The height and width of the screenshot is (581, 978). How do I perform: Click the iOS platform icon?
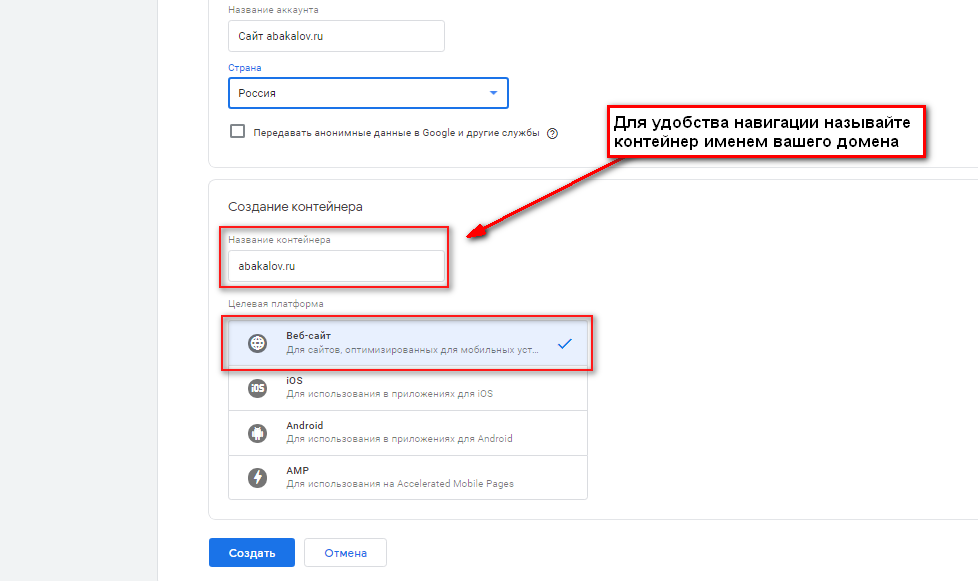(258, 388)
